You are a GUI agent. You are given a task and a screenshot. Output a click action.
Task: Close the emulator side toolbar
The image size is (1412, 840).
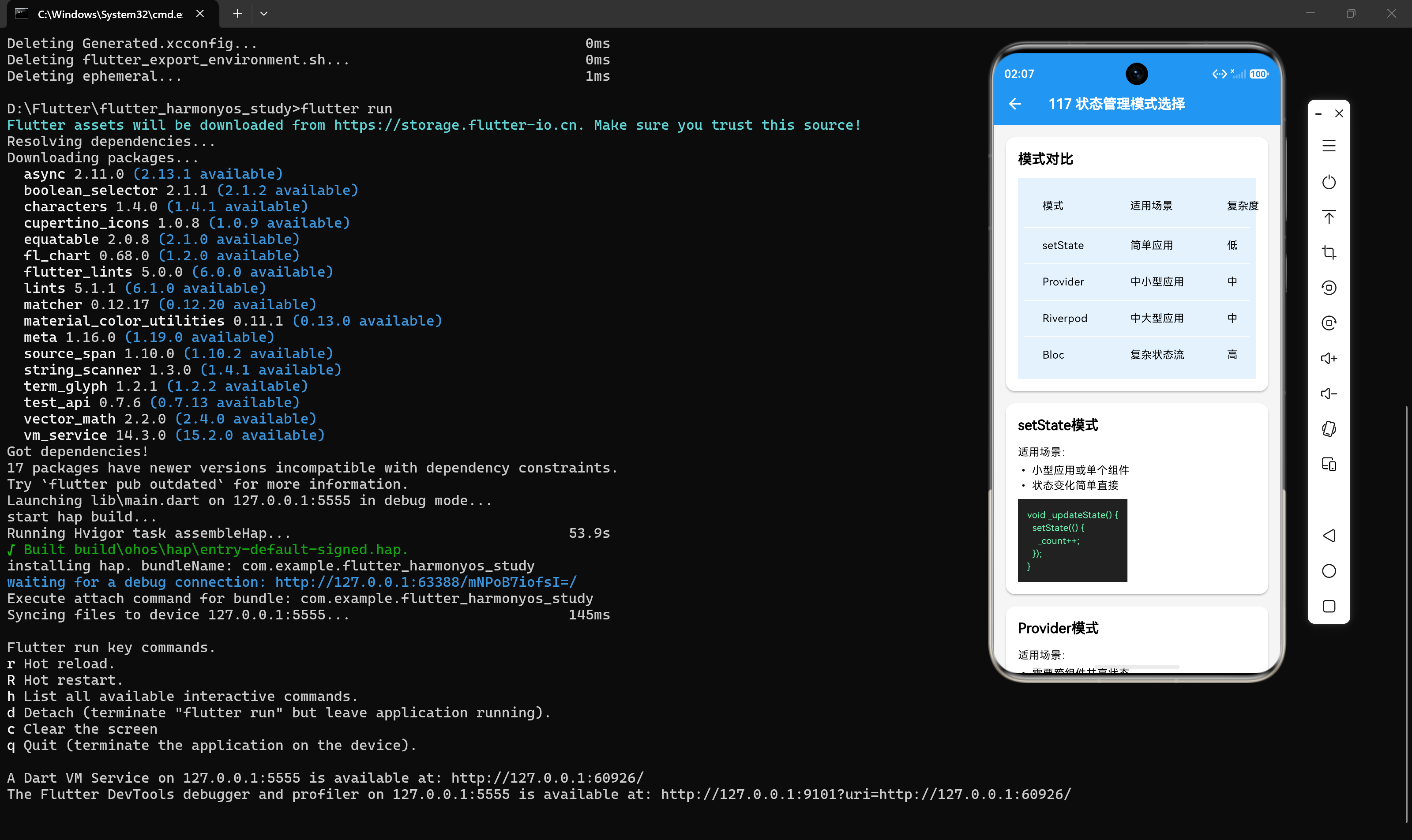(1339, 114)
